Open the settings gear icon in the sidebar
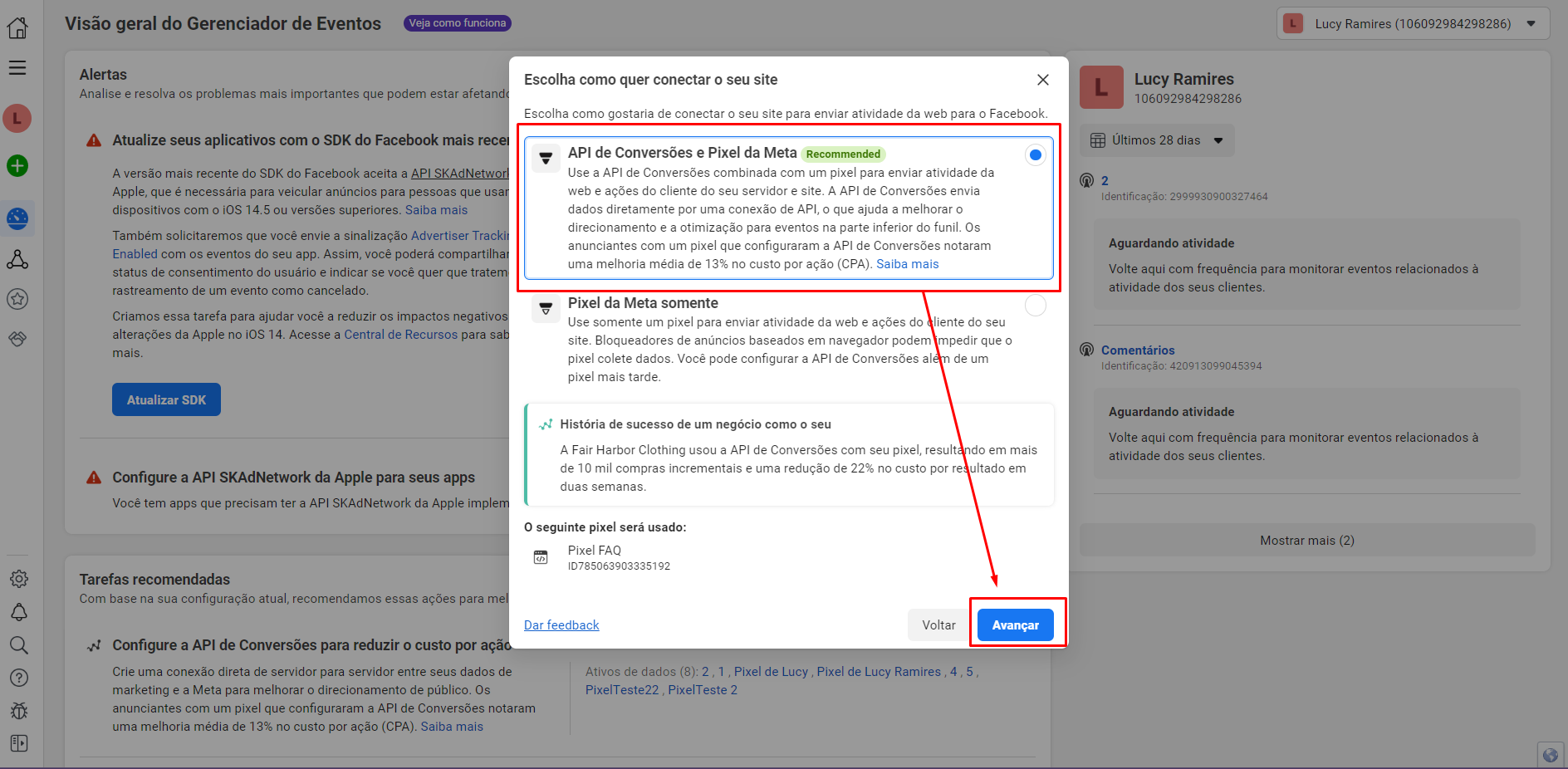Screen dimensions: 1568x769 [x=18, y=579]
